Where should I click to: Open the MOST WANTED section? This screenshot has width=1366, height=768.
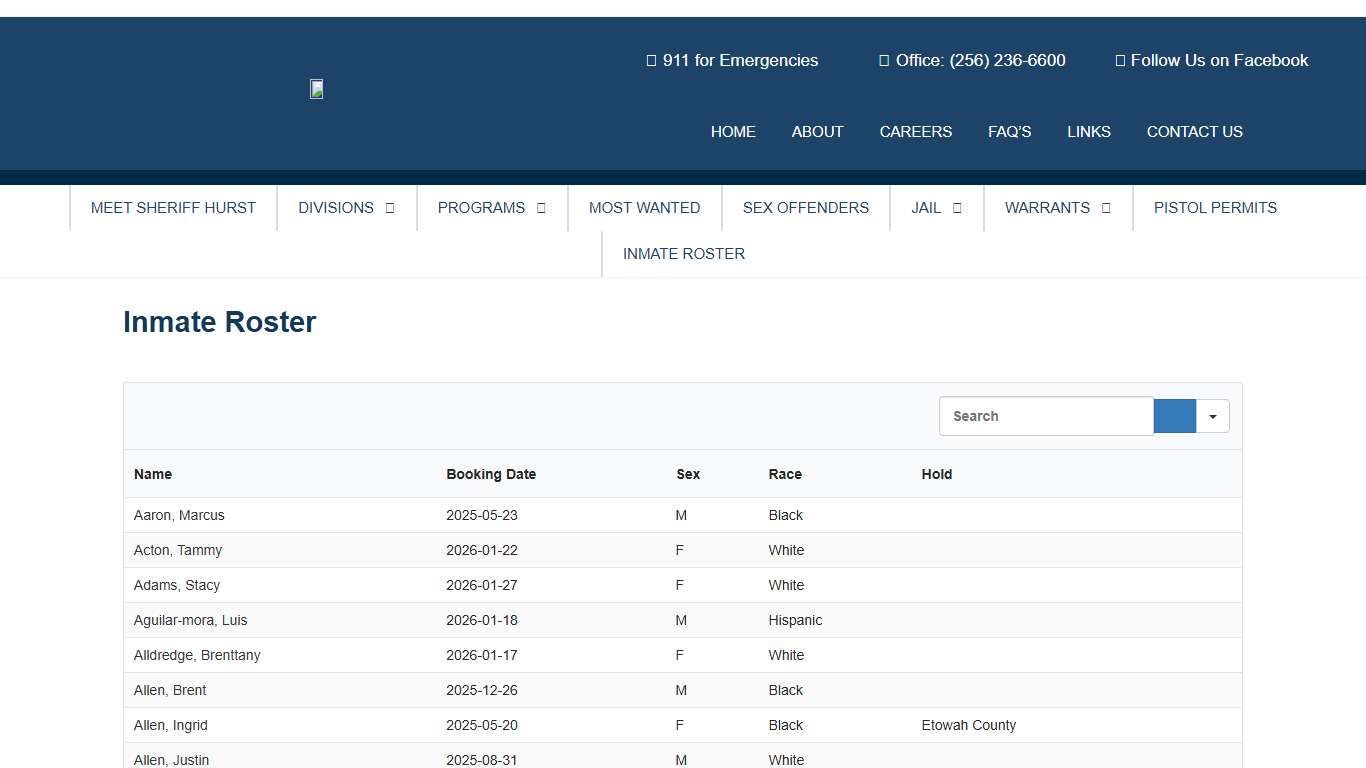pyautogui.click(x=644, y=207)
